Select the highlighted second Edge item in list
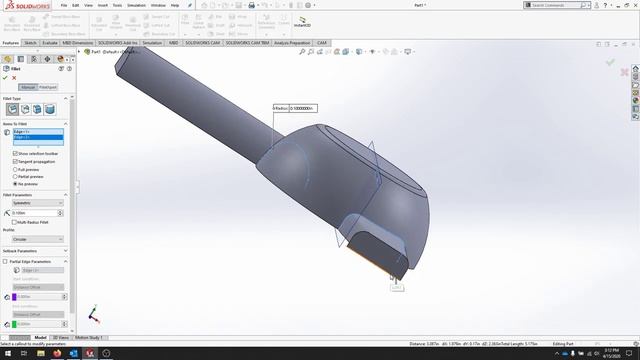The image size is (640, 360). pyautogui.click(x=38, y=137)
